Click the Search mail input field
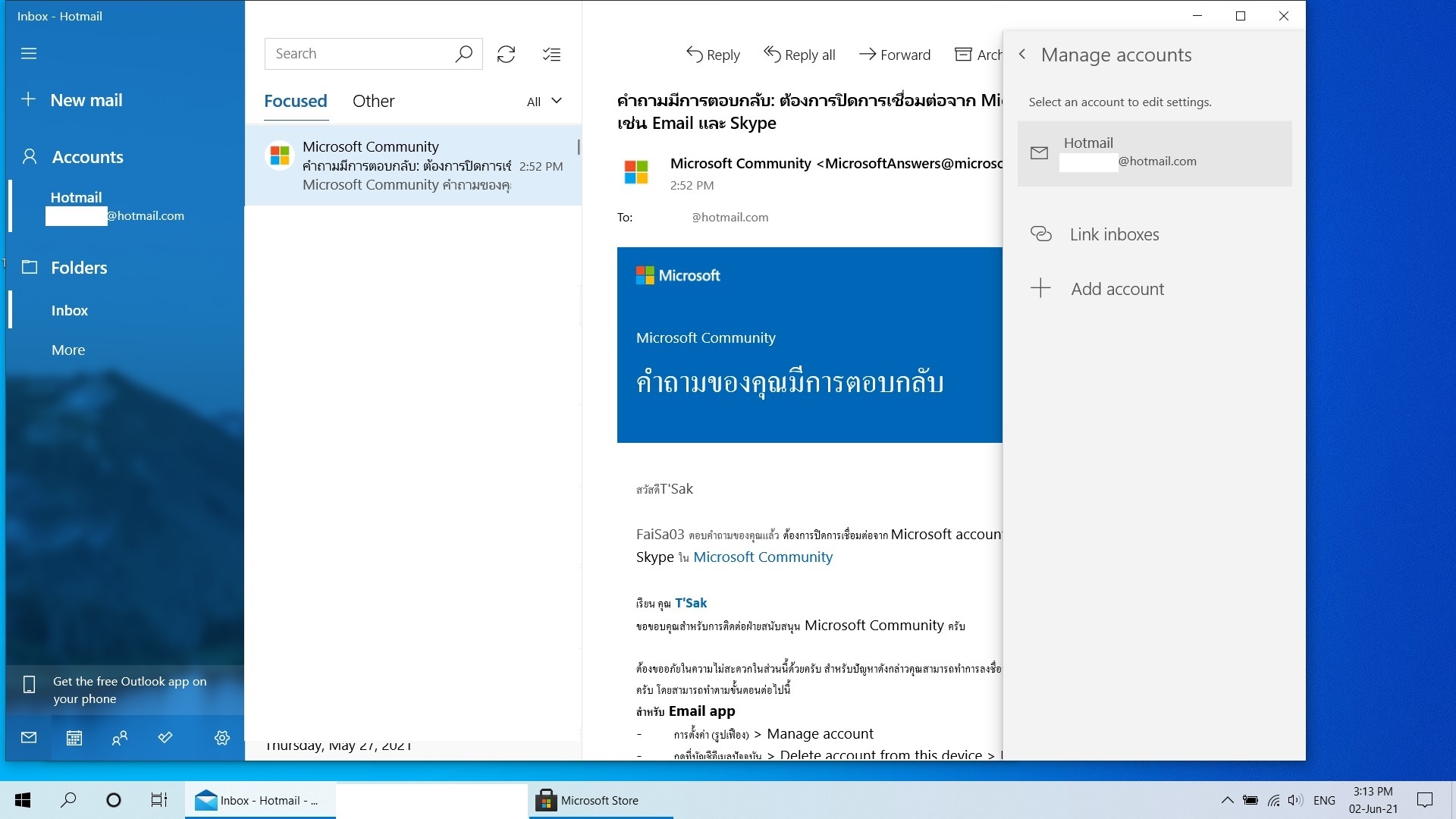The image size is (1456, 819). pos(358,54)
